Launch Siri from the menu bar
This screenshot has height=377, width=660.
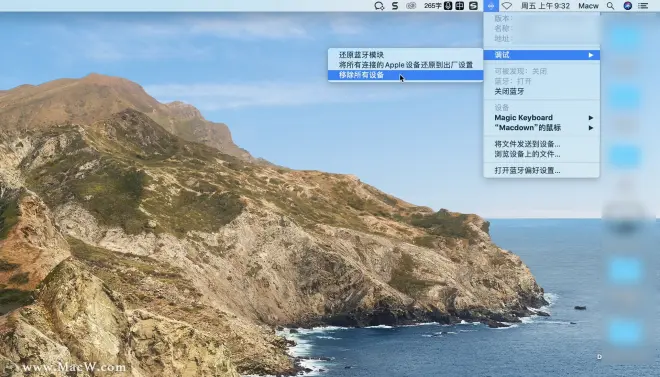point(627,6)
